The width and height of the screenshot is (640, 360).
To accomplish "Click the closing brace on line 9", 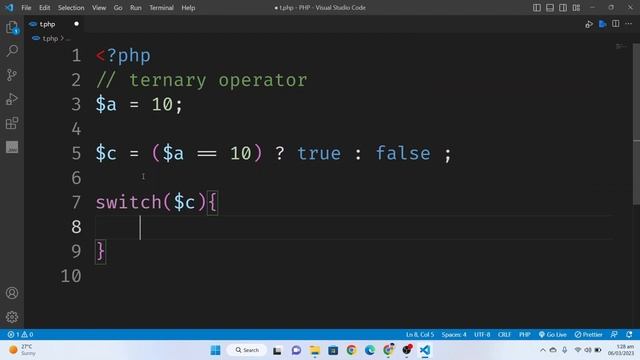I will (x=100, y=251).
